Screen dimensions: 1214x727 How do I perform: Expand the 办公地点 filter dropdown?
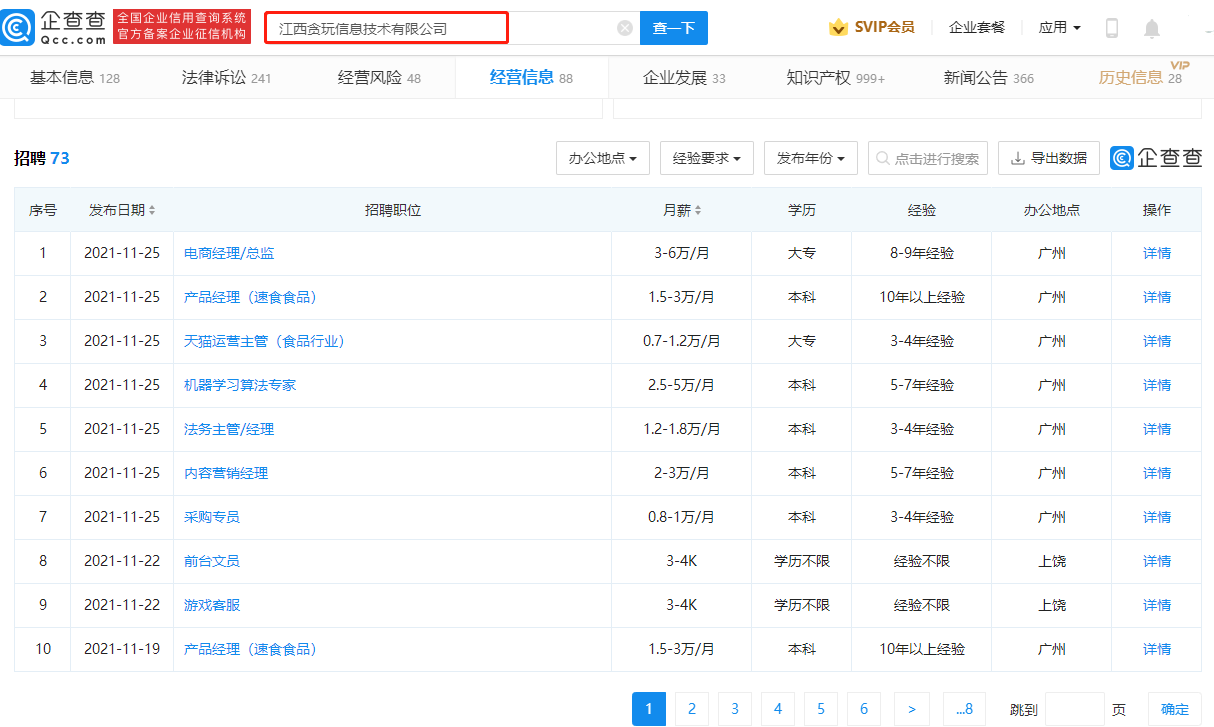point(602,158)
